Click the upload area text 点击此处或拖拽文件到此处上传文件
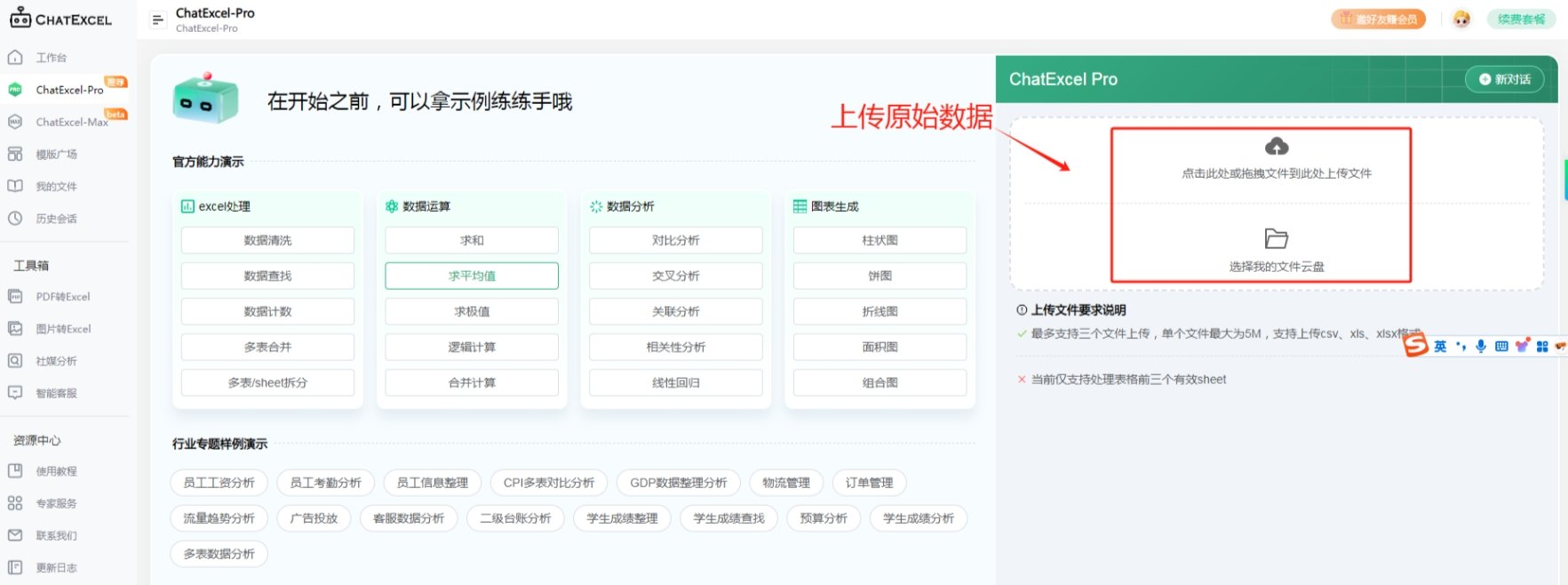The image size is (1568, 585). (1277, 173)
